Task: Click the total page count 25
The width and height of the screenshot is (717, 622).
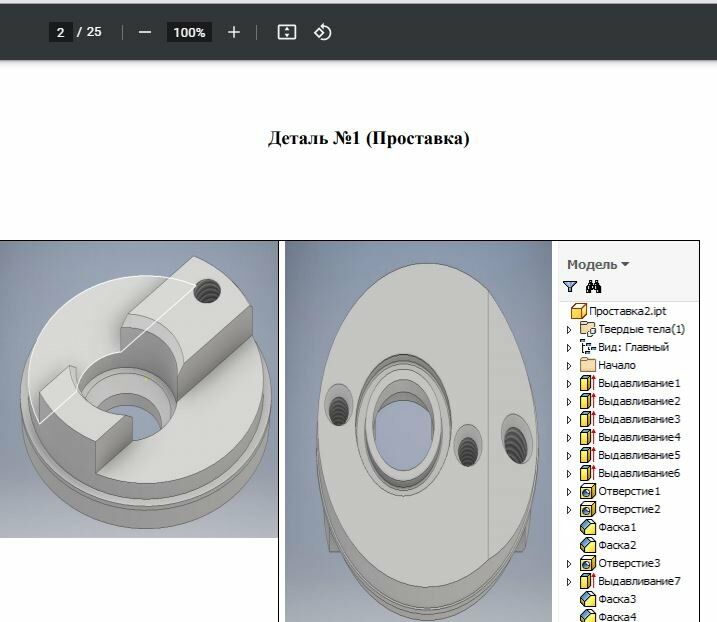Action: pos(94,32)
